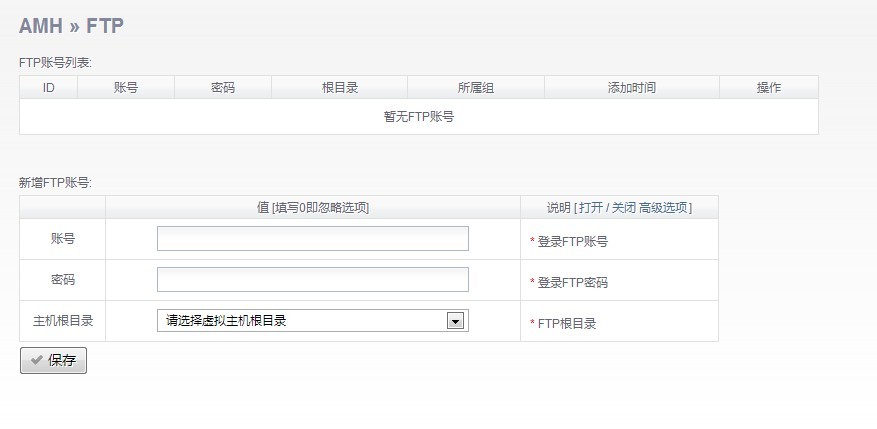The height and width of the screenshot is (429, 877).
Task: Select the 账号 column header in the account list
Action: (126, 88)
